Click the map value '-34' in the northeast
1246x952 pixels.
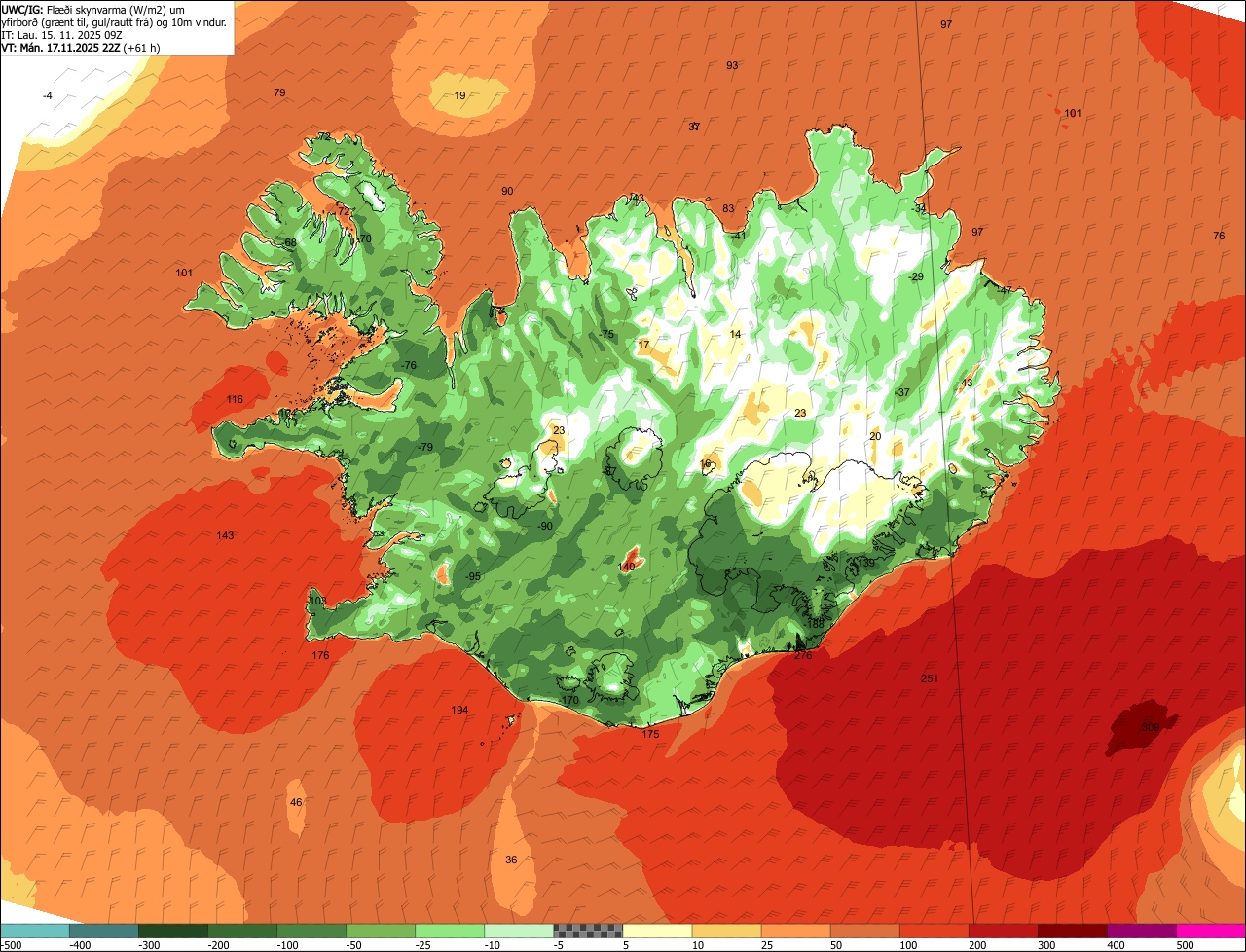(919, 208)
